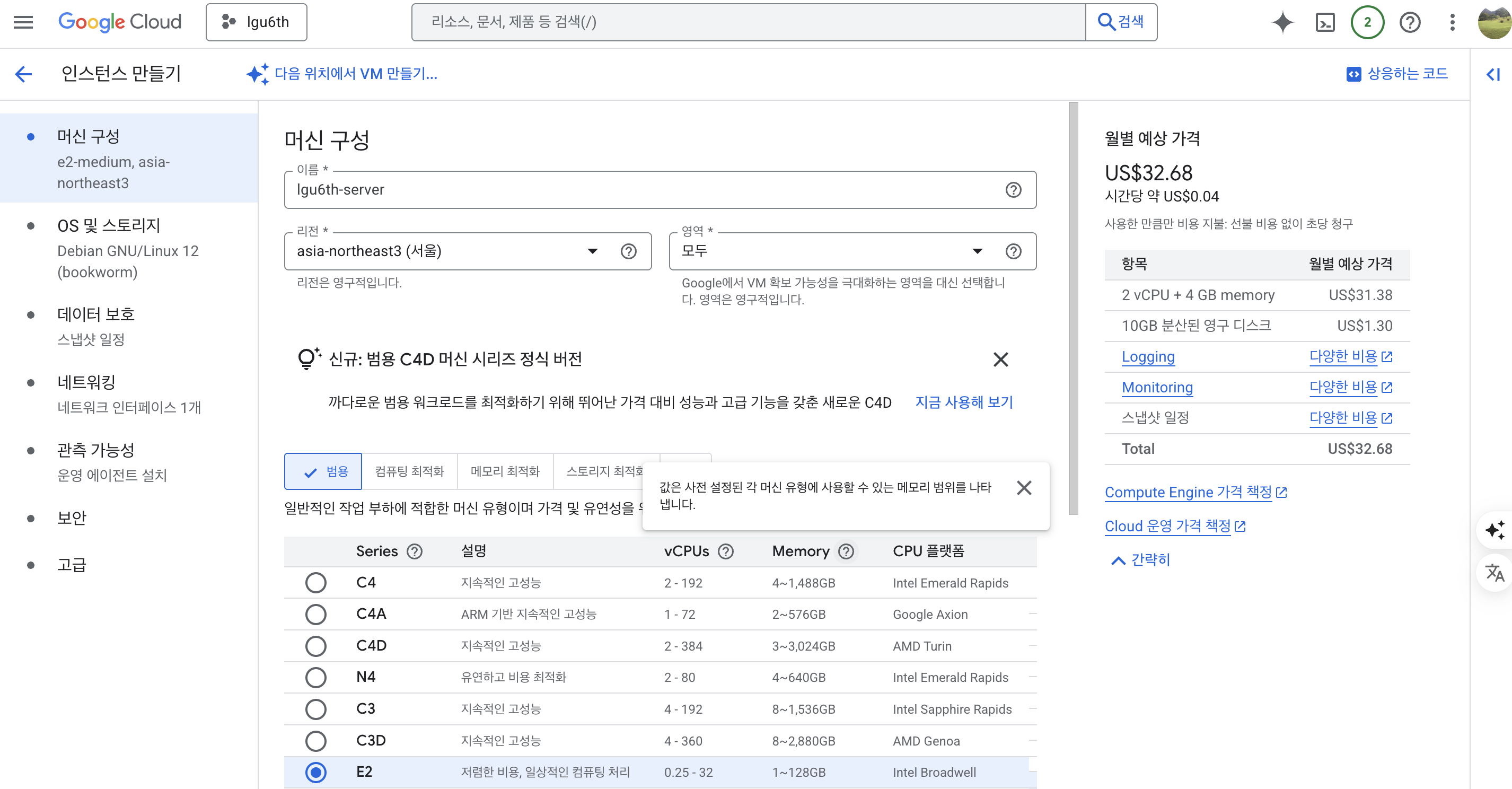Viewport: 1512px width, 789px height.
Task: Close the memory range tooltip
Action: (1024, 488)
